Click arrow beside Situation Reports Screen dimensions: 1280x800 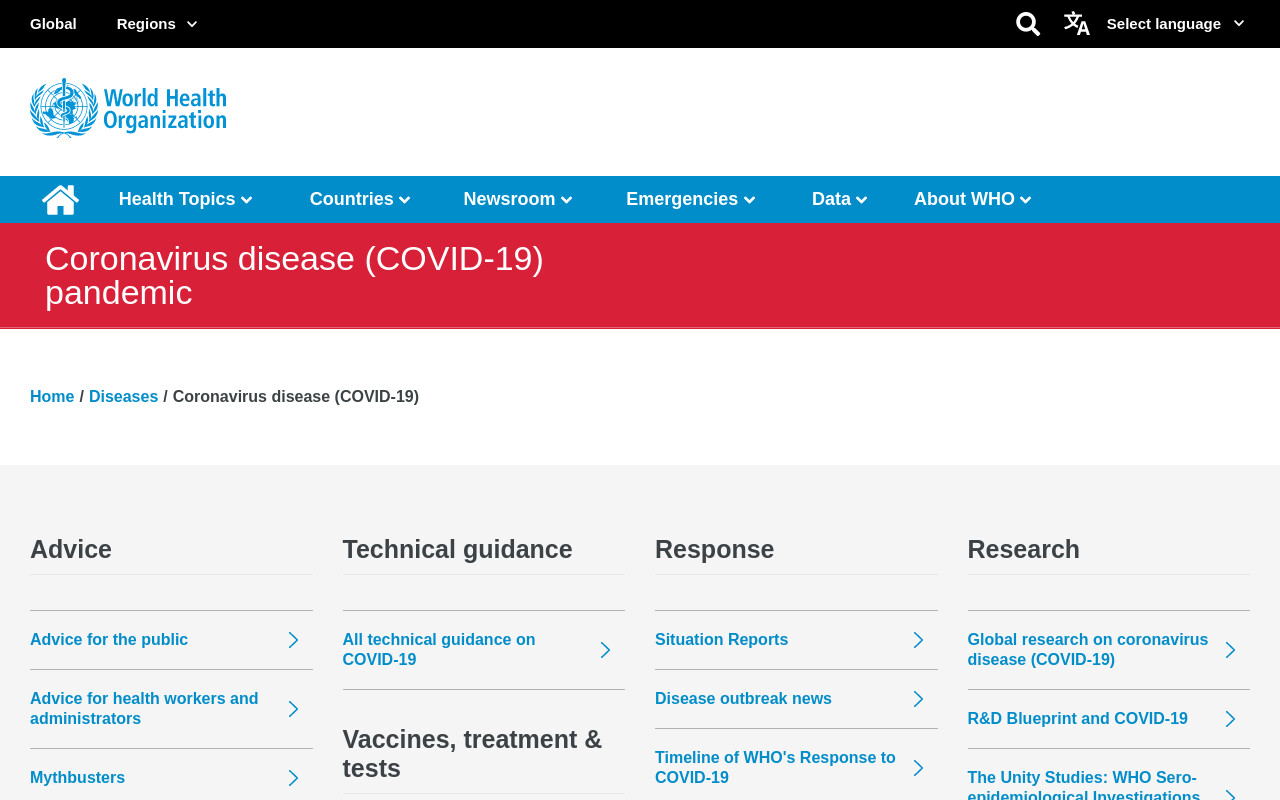[918, 640]
